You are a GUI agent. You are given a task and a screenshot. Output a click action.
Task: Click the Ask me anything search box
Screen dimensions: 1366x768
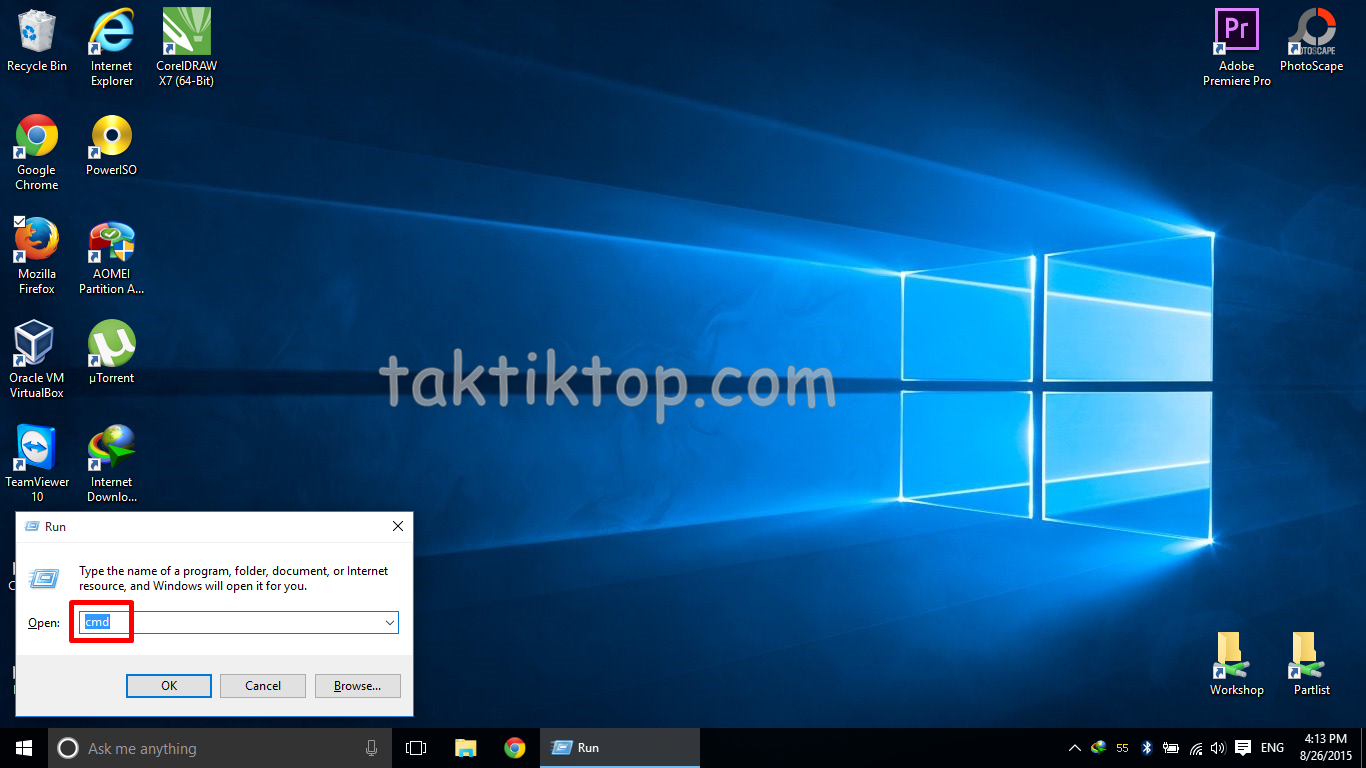coord(220,748)
